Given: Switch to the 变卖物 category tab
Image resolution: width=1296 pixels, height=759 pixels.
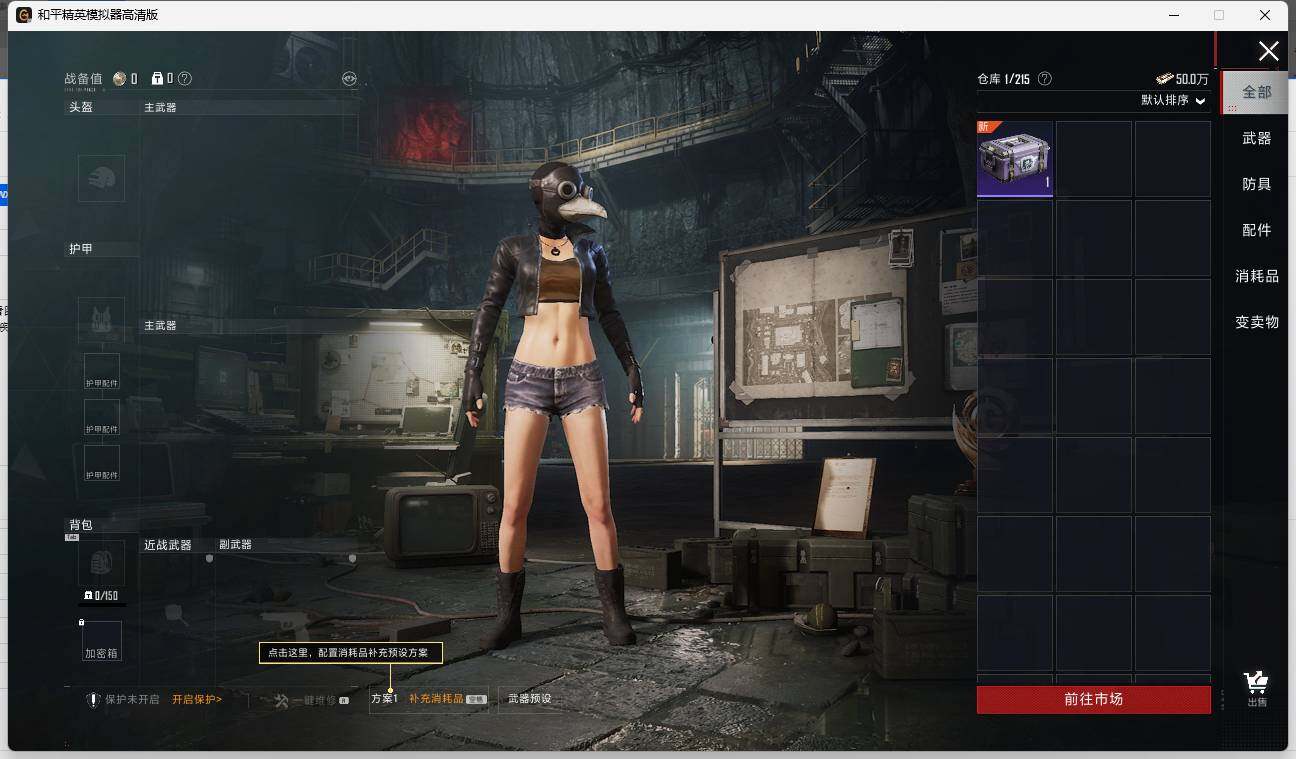Looking at the screenshot, I should (1257, 322).
